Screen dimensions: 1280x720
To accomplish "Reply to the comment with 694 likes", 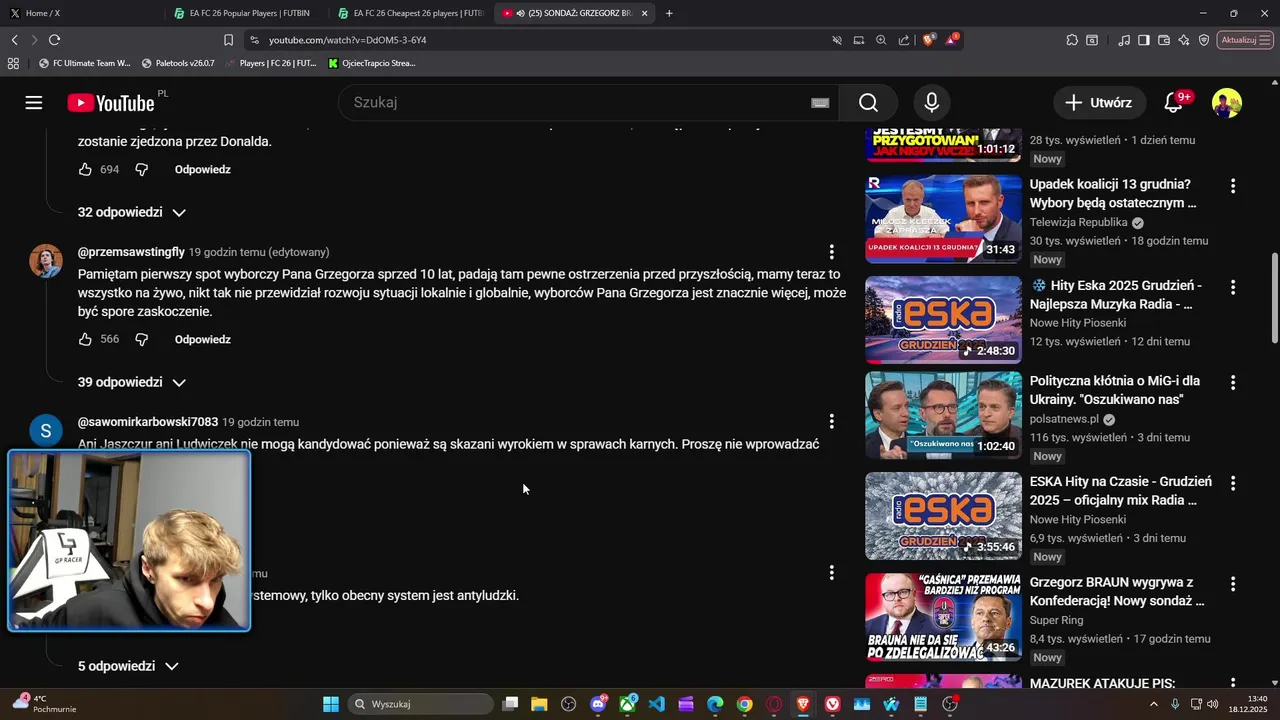I will [x=203, y=170].
